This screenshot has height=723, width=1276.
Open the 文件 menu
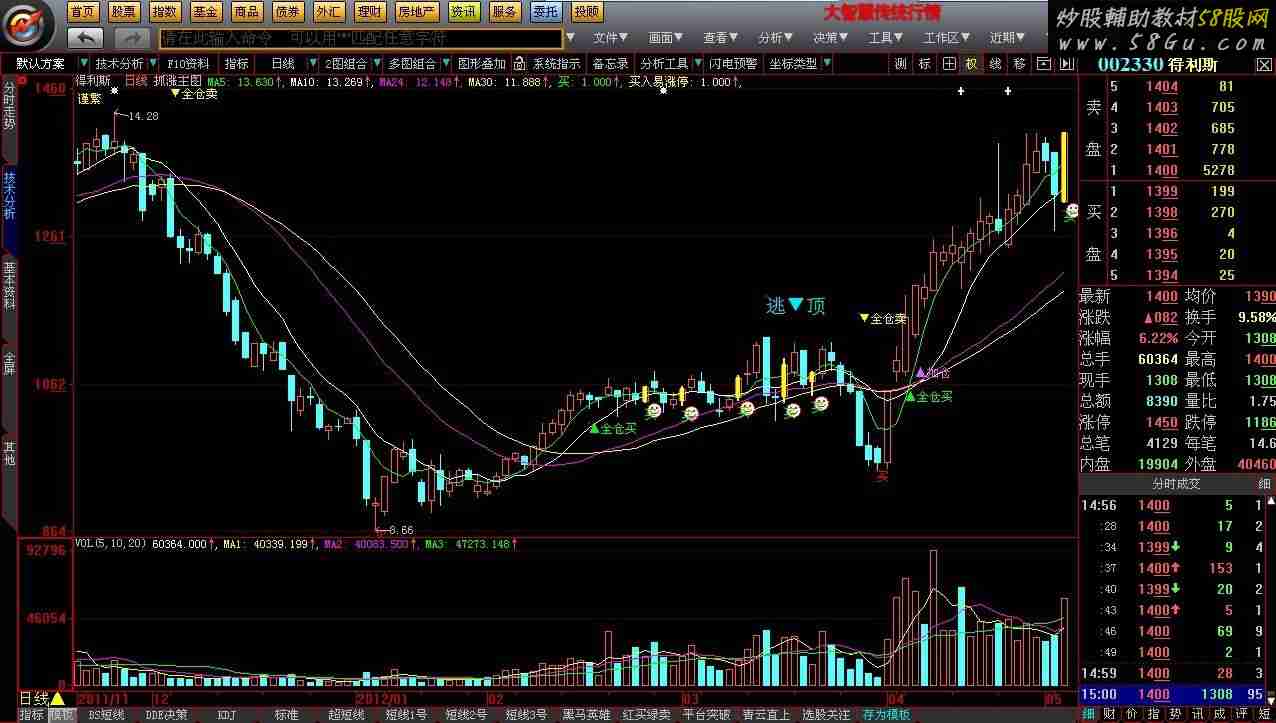click(x=610, y=38)
